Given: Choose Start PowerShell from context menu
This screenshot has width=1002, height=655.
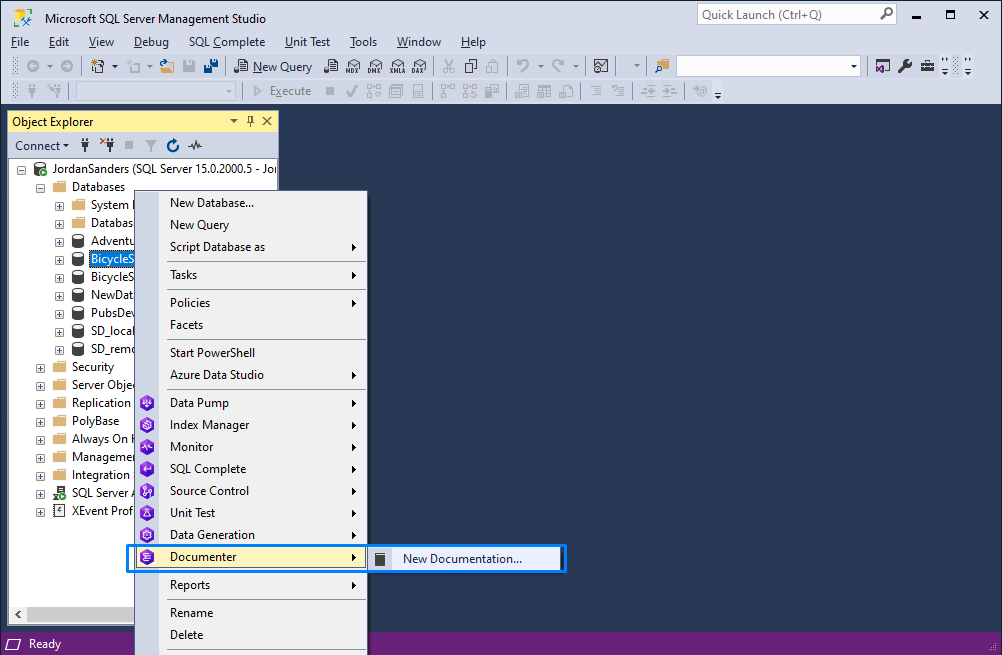Looking at the screenshot, I should tap(251, 353).
